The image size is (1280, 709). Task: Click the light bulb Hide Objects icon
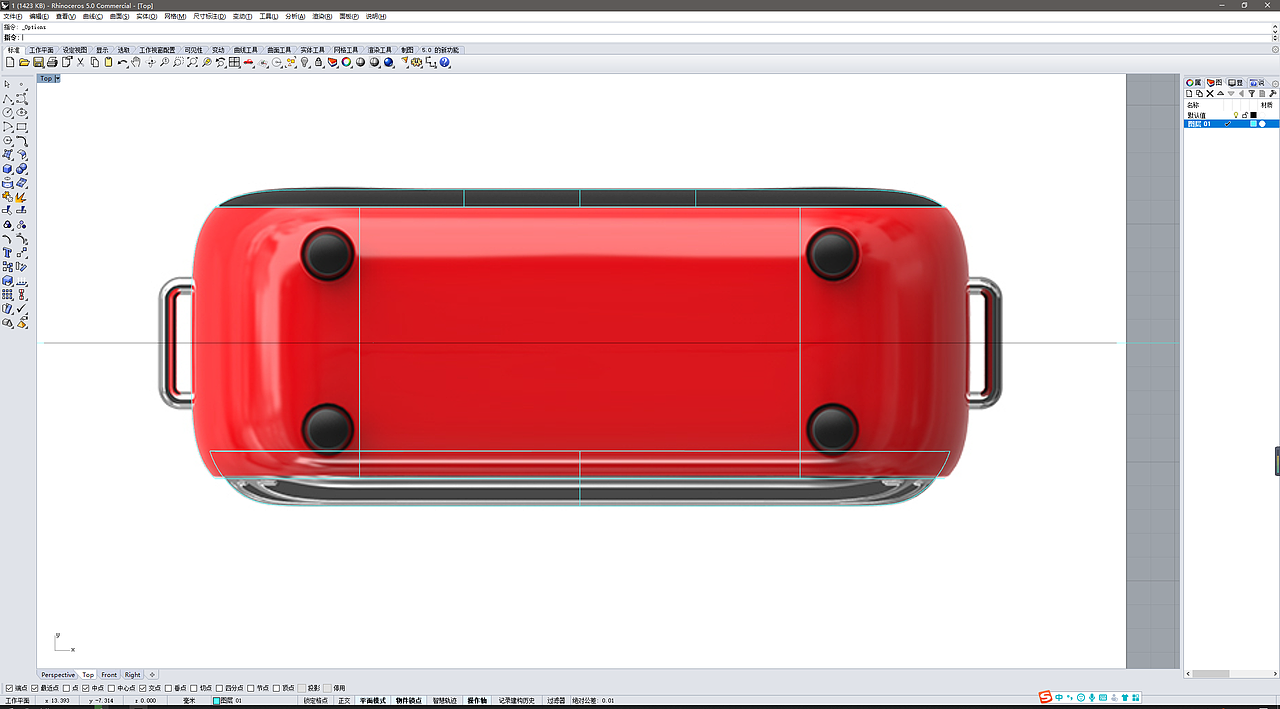(305, 62)
